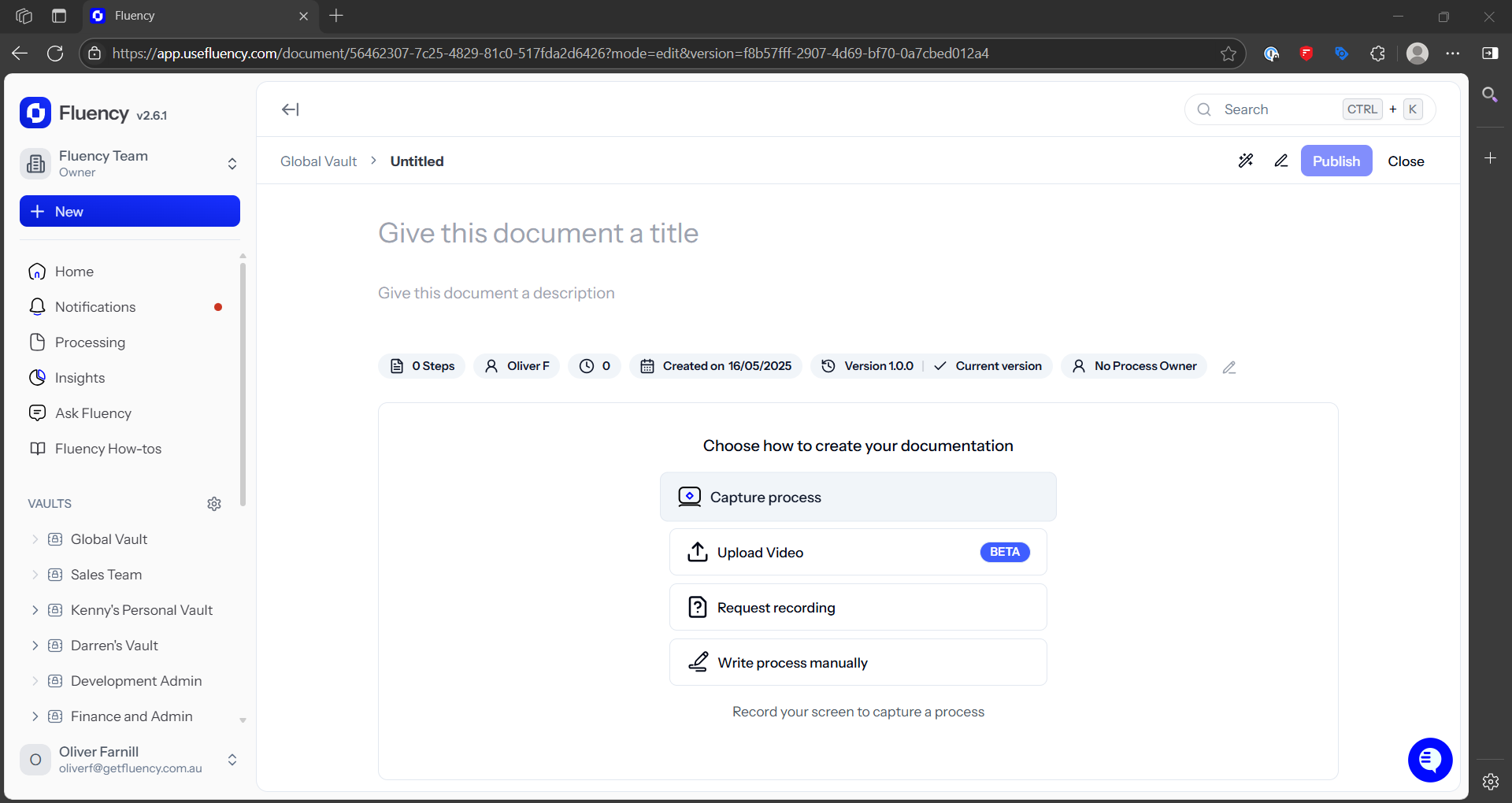Open the browser profile avatar
1512x803 pixels.
[1417, 54]
